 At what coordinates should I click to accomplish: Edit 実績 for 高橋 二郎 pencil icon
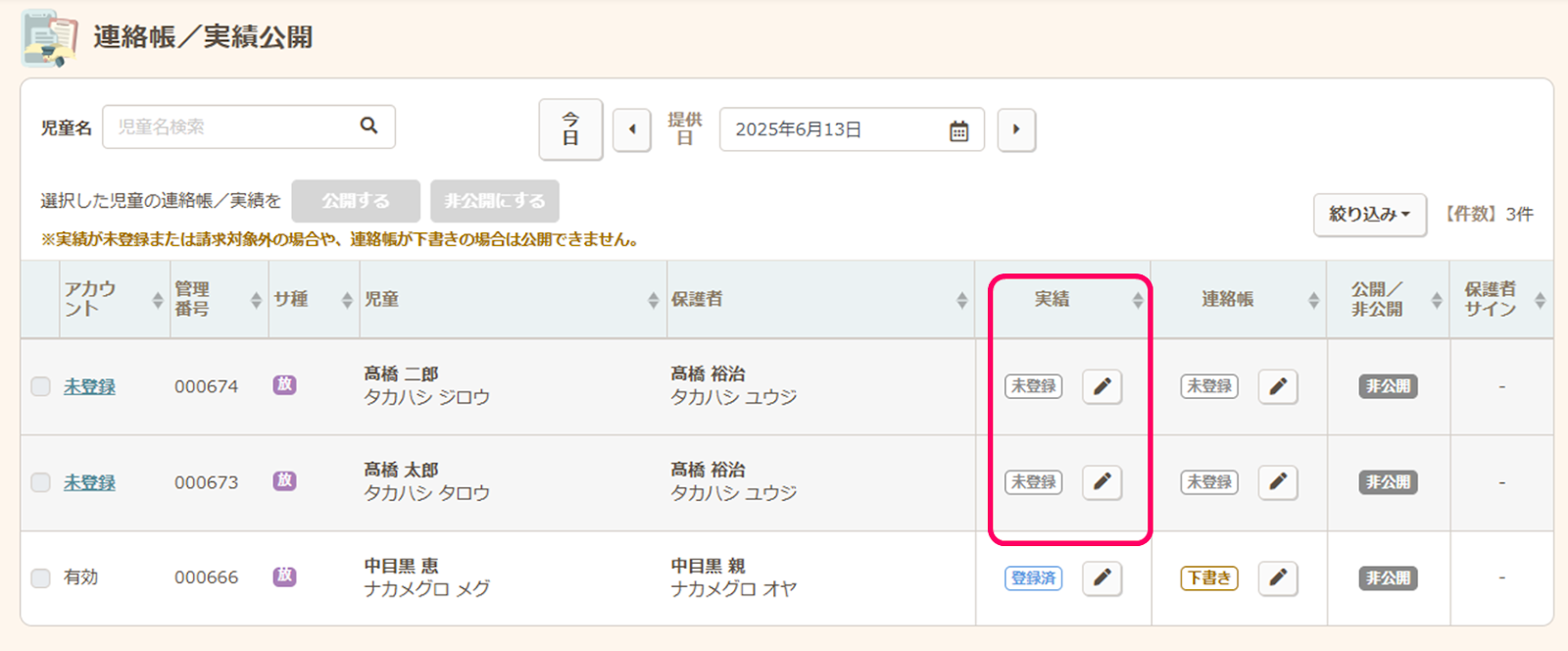coord(1102,386)
